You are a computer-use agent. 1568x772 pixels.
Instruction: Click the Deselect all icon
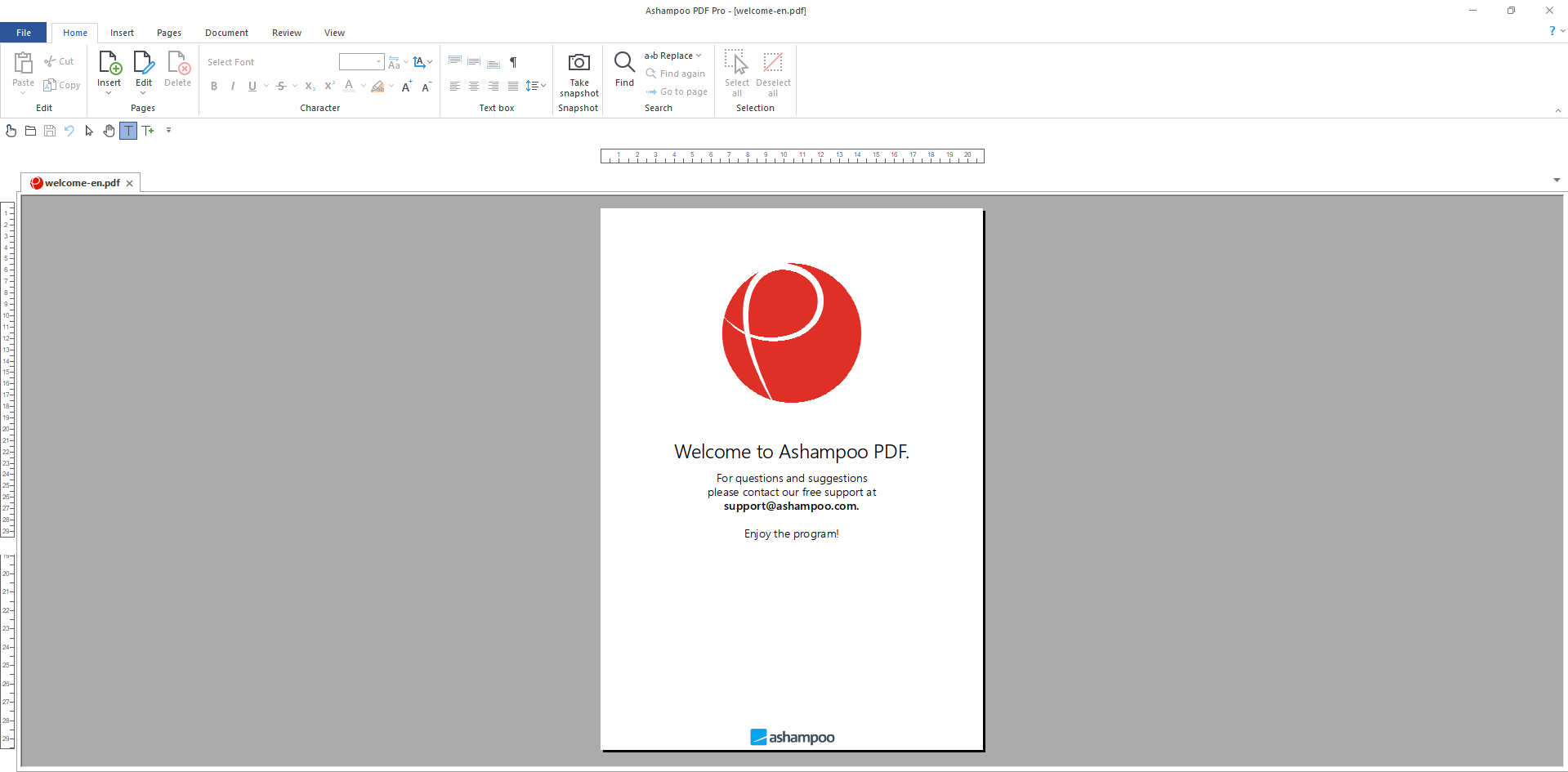click(x=772, y=63)
